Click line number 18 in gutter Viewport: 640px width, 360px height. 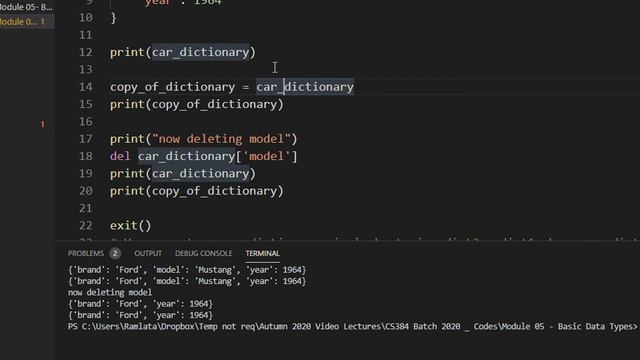[86, 156]
